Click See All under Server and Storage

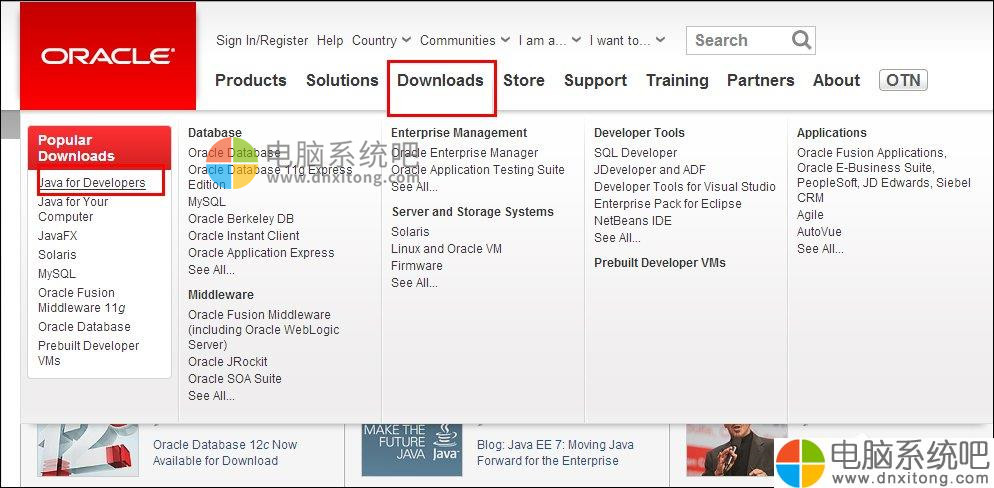click(414, 283)
